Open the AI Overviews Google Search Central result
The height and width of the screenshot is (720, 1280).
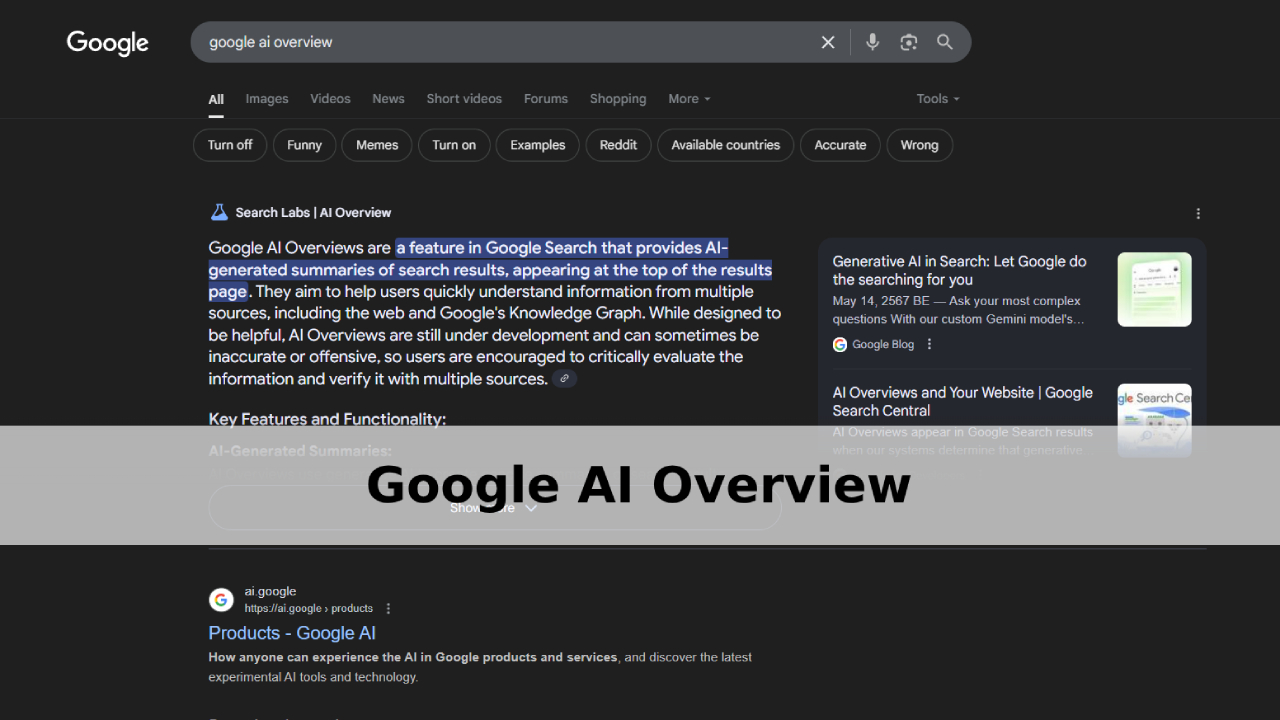(x=962, y=401)
